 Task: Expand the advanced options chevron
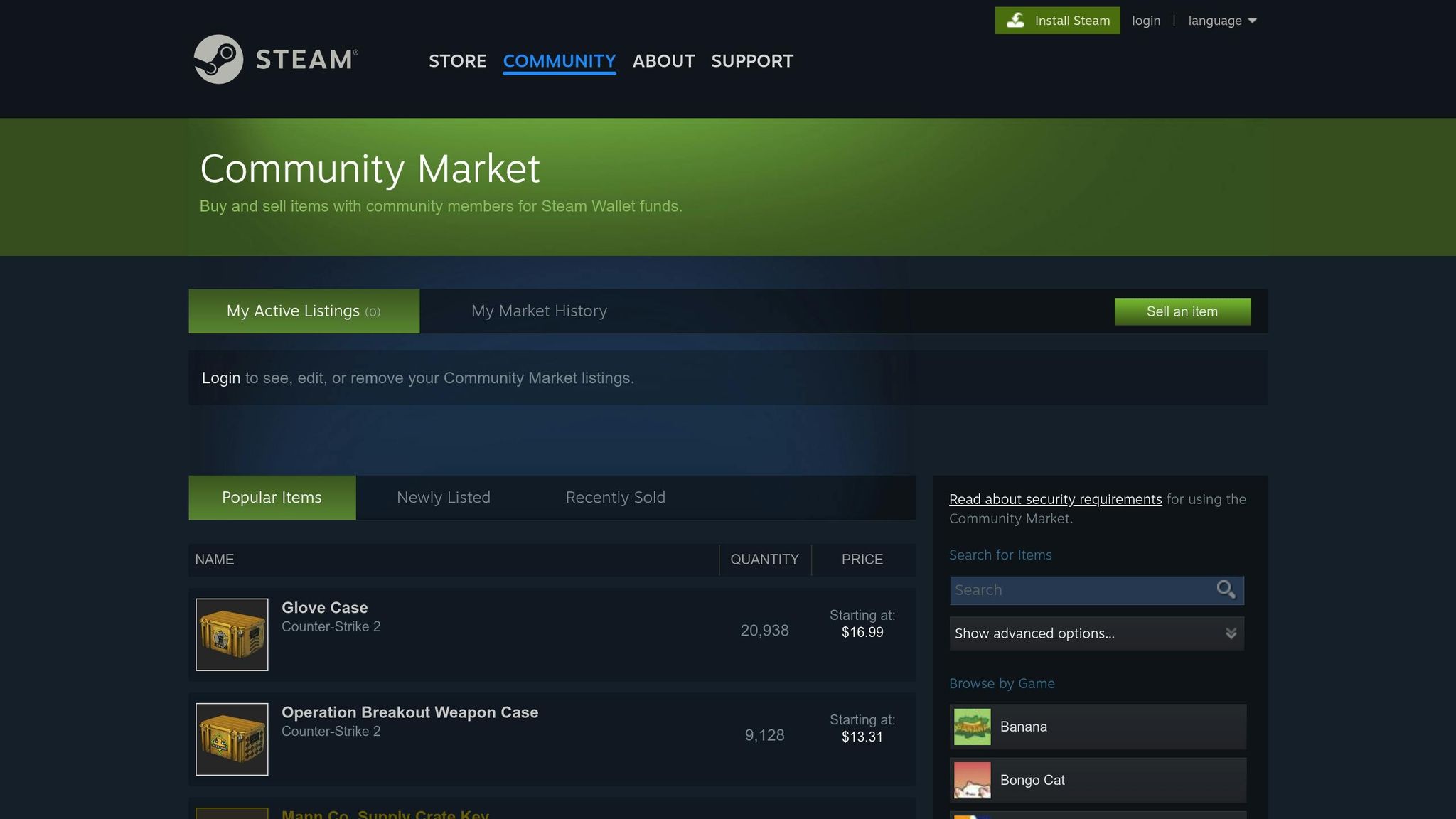1231,633
